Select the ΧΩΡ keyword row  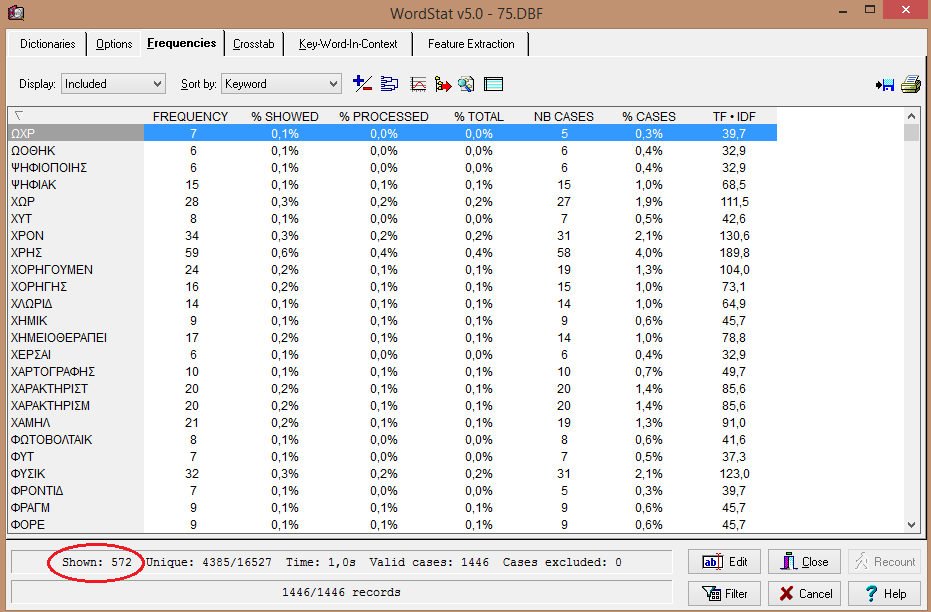pos(392,201)
